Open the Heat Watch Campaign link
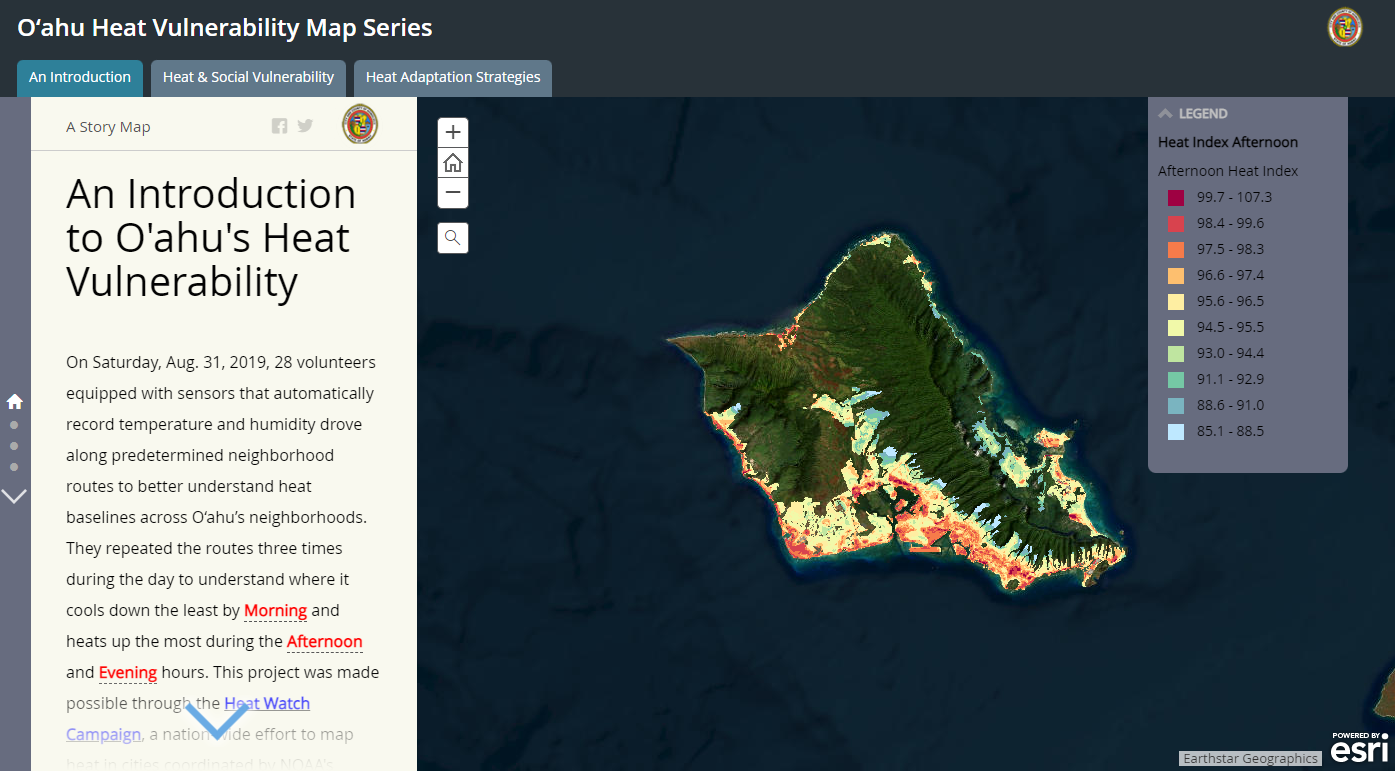The height and width of the screenshot is (771, 1395). pyautogui.click(x=188, y=719)
